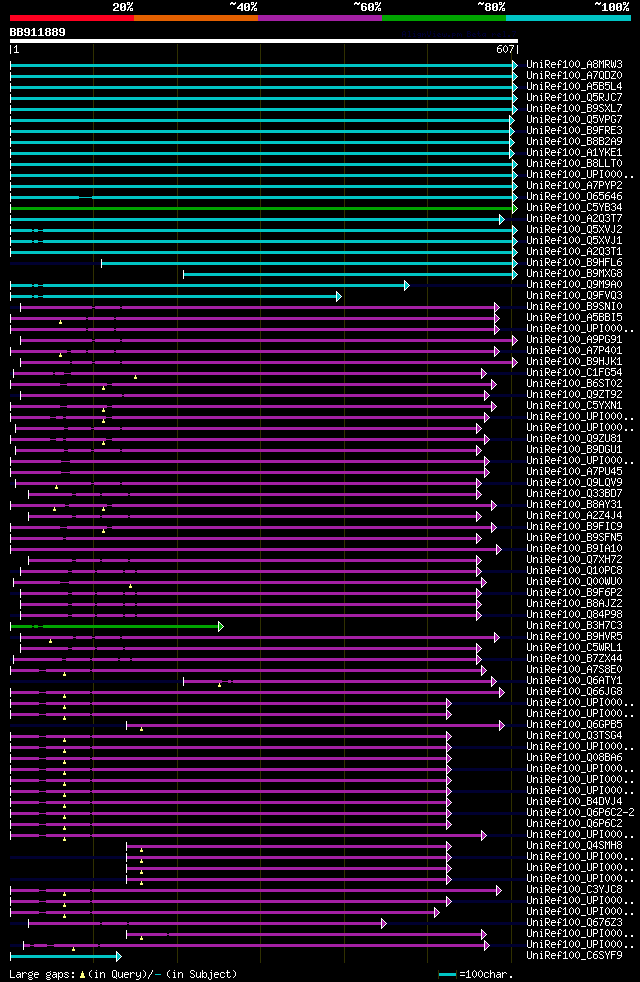The width and height of the screenshot is (640, 982).
Task: Select the UniRef100_Q9ZT92 label
Action: (574, 395)
